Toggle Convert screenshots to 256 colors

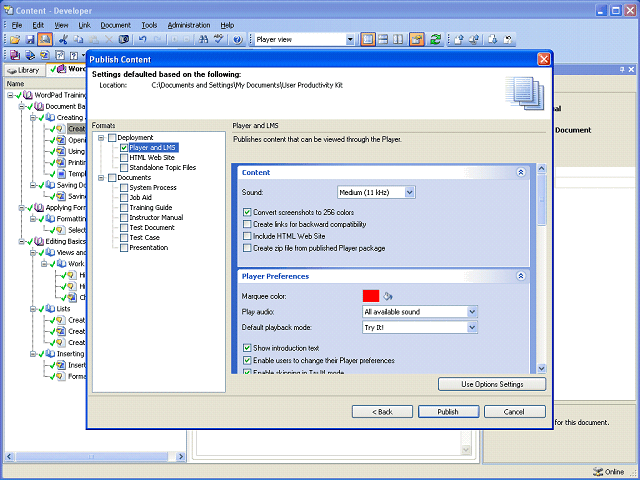pos(247,212)
